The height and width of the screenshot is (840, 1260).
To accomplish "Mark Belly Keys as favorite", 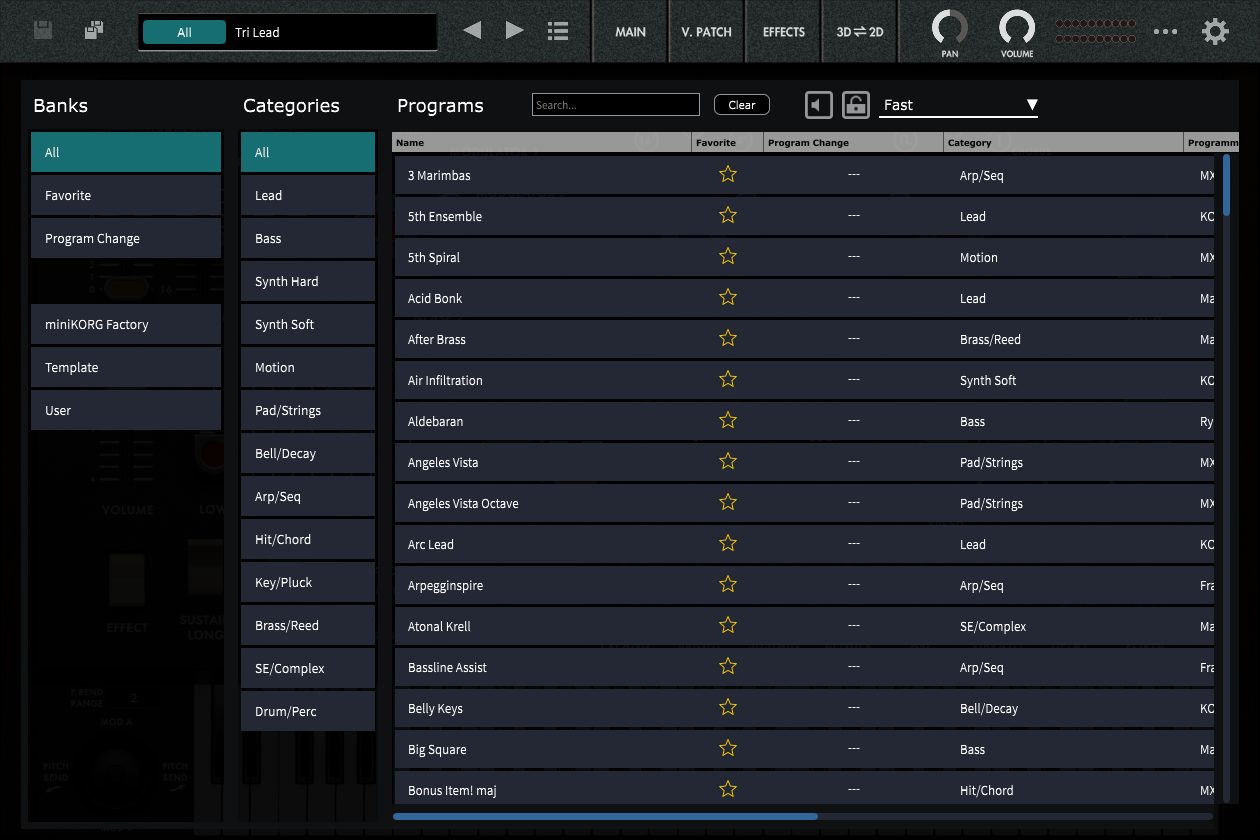I will 727,708.
